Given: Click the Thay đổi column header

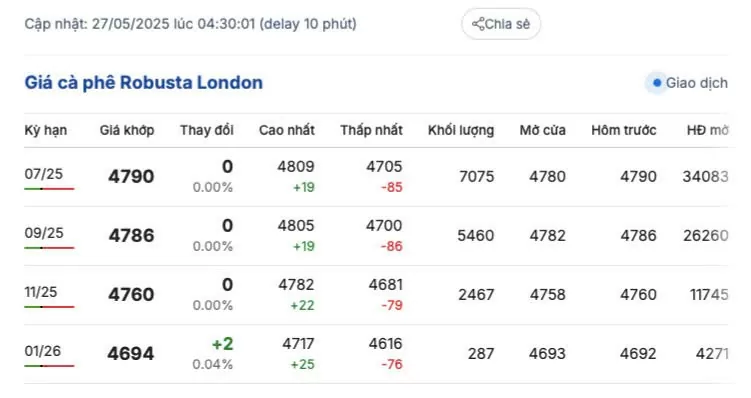Looking at the screenshot, I should coord(207,130).
